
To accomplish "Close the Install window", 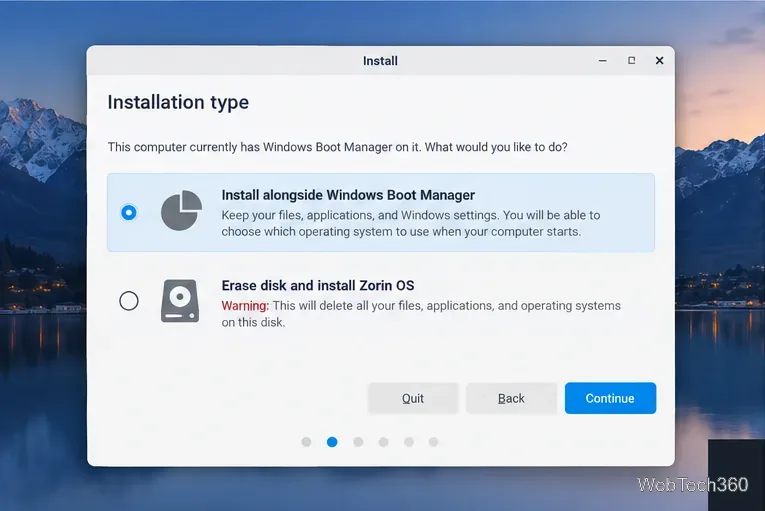I will tap(659, 61).
